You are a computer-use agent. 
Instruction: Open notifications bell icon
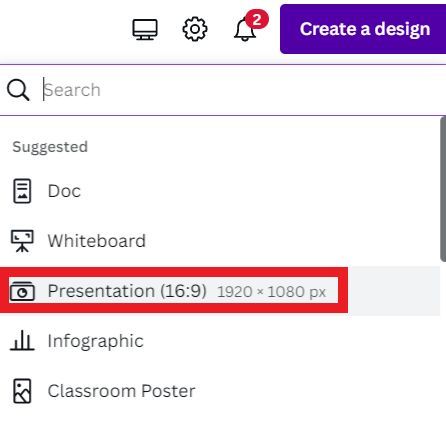(x=245, y=30)
